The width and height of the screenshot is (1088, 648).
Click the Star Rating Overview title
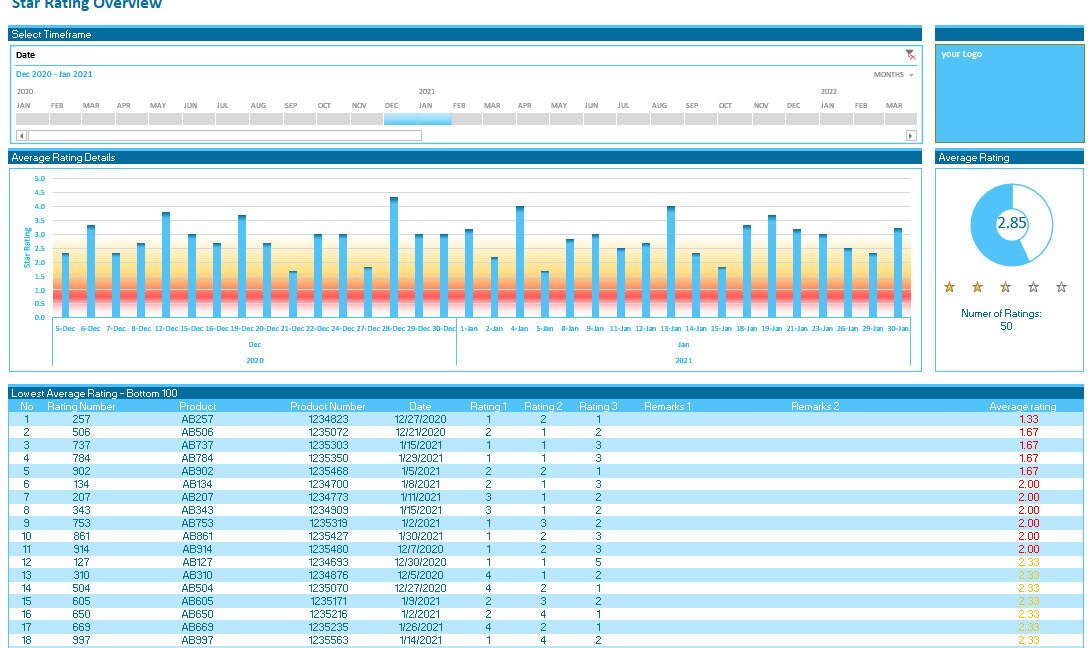click(x=88, y=6)
